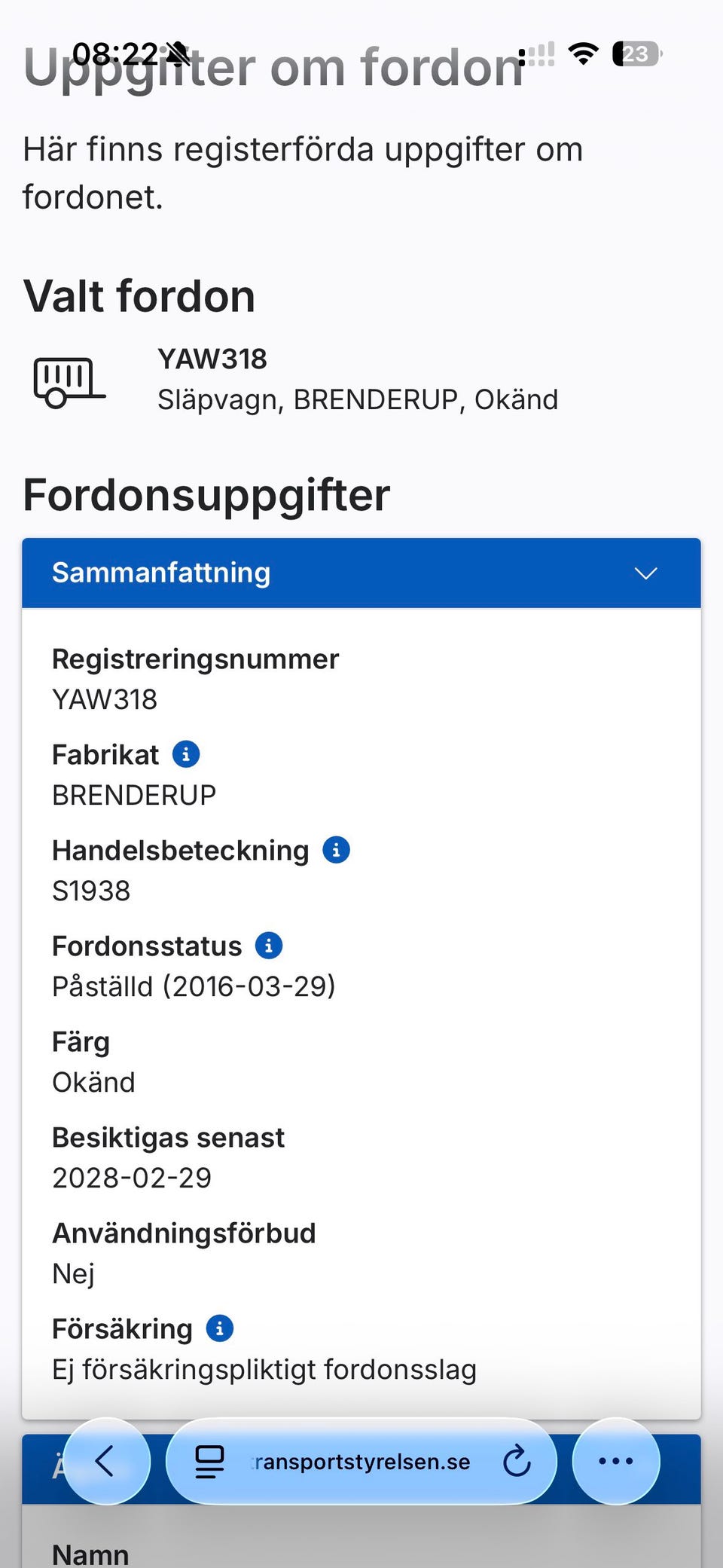Tap the 08:22 clock in the status bar
723x1568 pixels.
point(117,53)
